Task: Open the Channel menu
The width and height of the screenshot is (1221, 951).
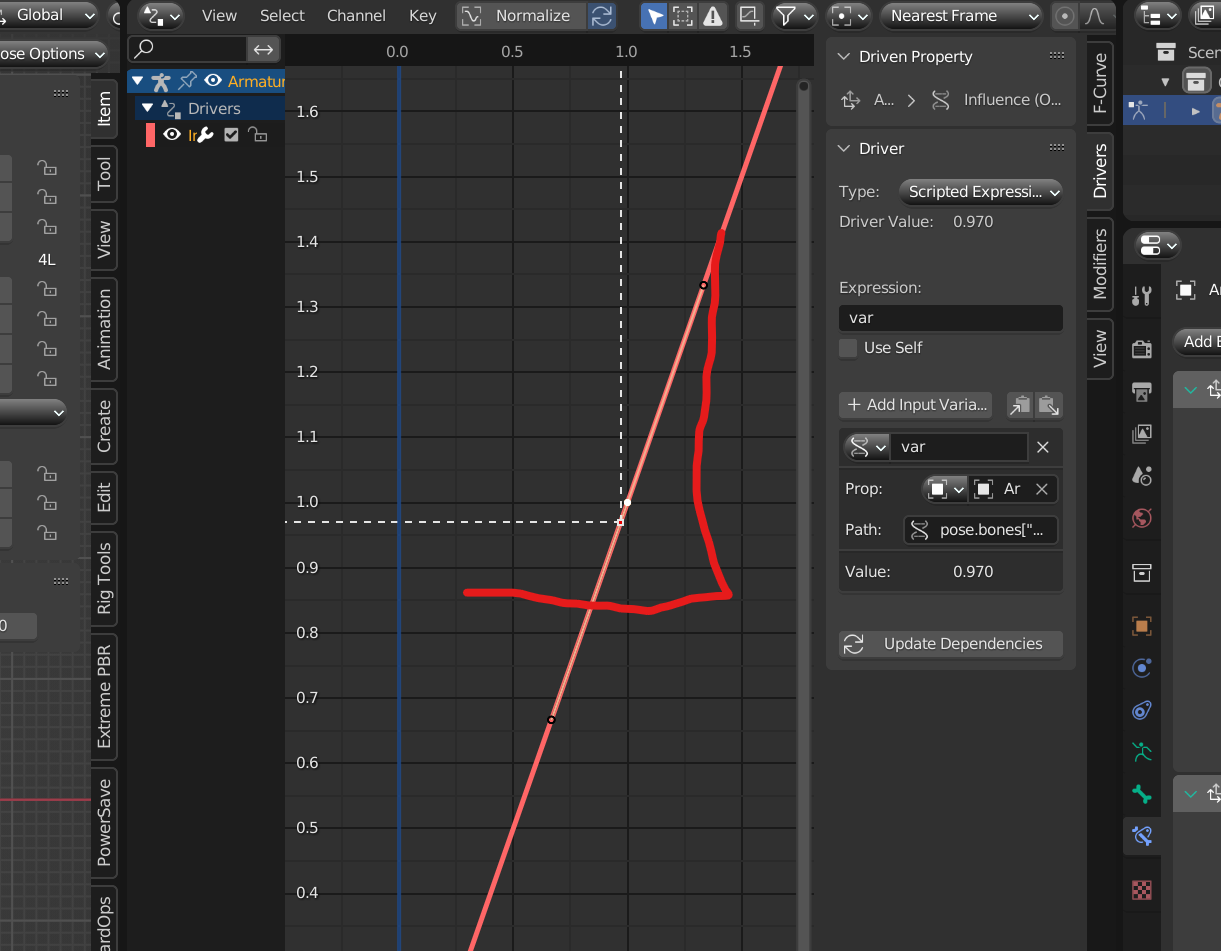Action: [356, 16]
